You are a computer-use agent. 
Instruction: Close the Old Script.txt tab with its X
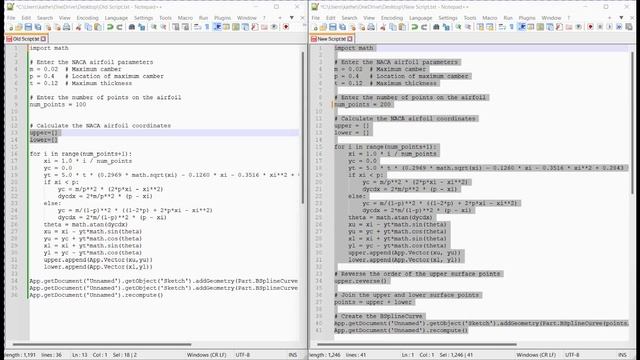click(x=43, y=39)
